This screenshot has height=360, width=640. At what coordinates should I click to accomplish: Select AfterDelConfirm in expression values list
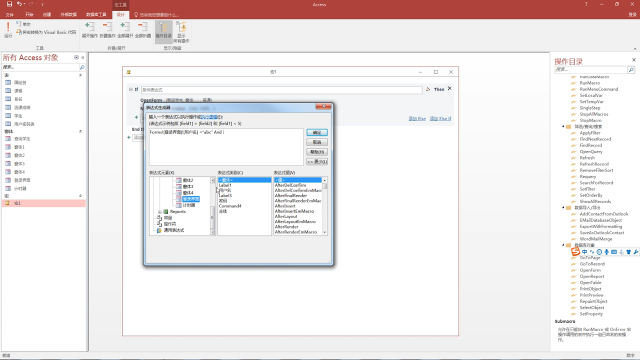coord(290,185)
